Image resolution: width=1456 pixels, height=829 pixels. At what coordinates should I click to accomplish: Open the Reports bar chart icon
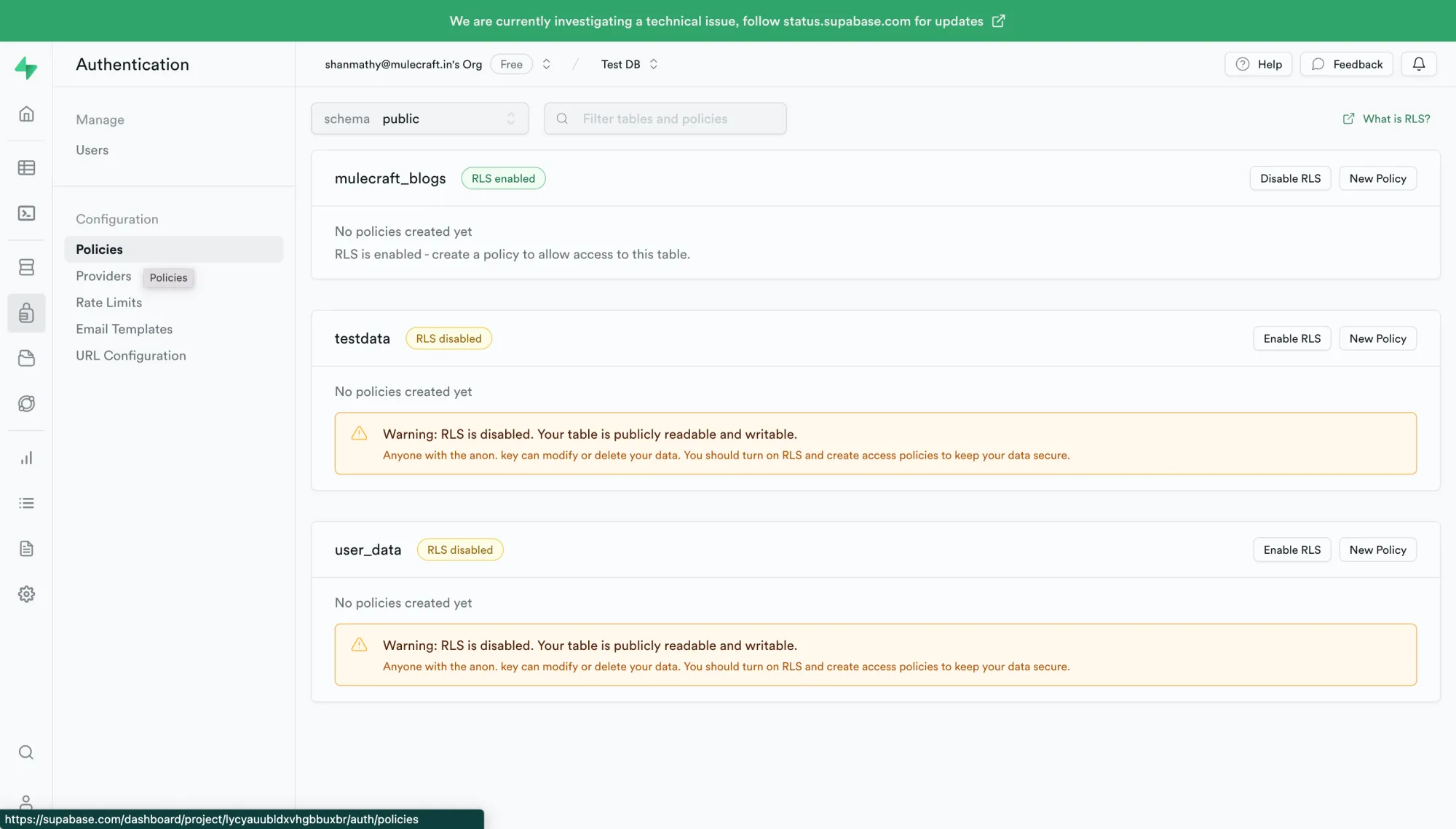[26, 458]
